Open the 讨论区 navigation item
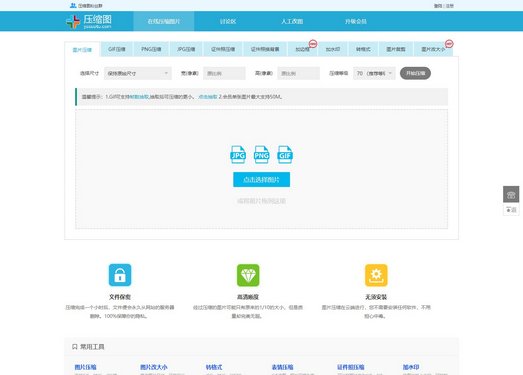 [228, 21]
